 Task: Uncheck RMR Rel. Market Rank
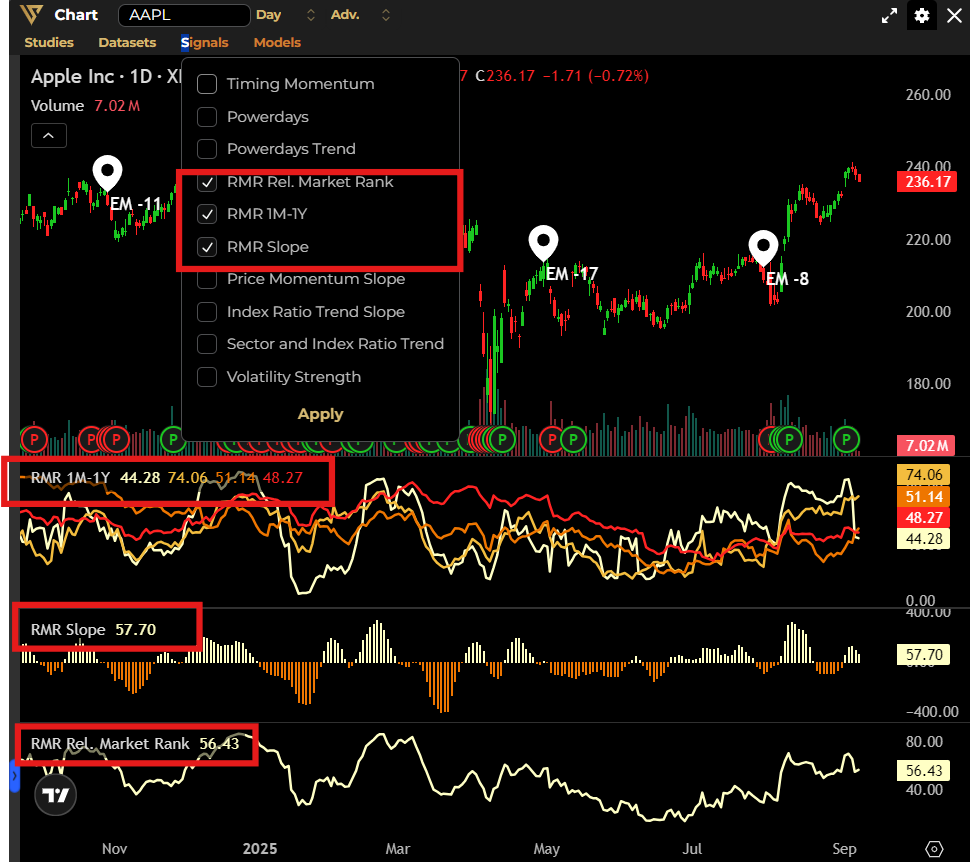(x=207, y=182)
